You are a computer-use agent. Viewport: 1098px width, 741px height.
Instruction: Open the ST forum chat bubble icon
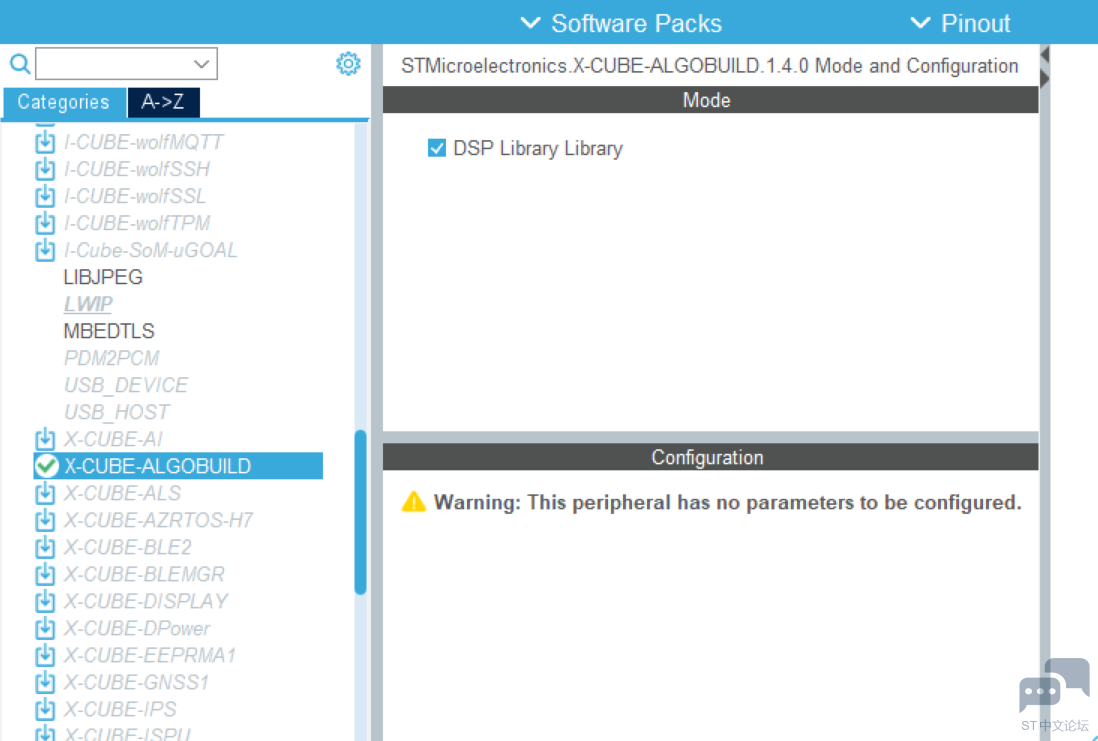(x=1053, y=687)
